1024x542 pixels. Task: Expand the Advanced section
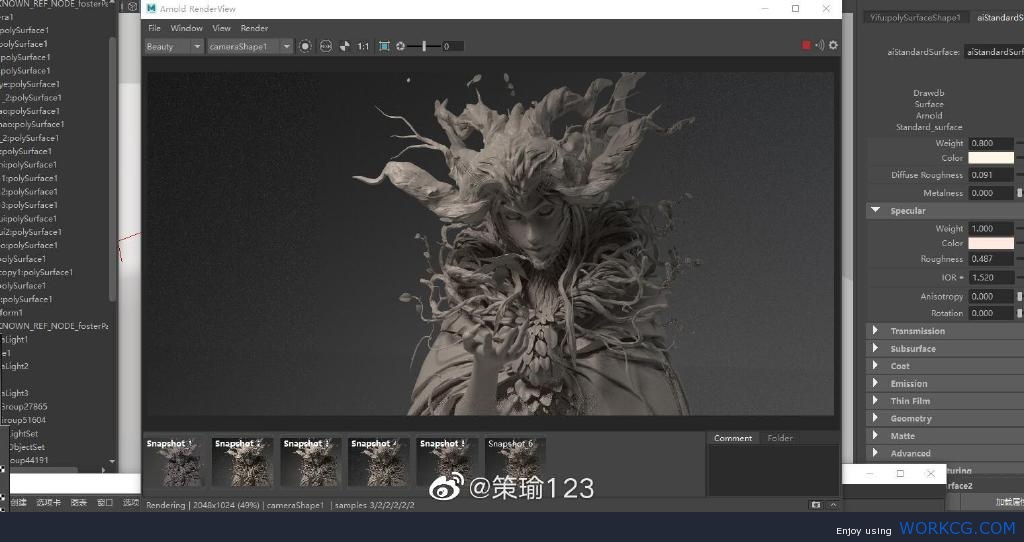click(x=875, y=453)
